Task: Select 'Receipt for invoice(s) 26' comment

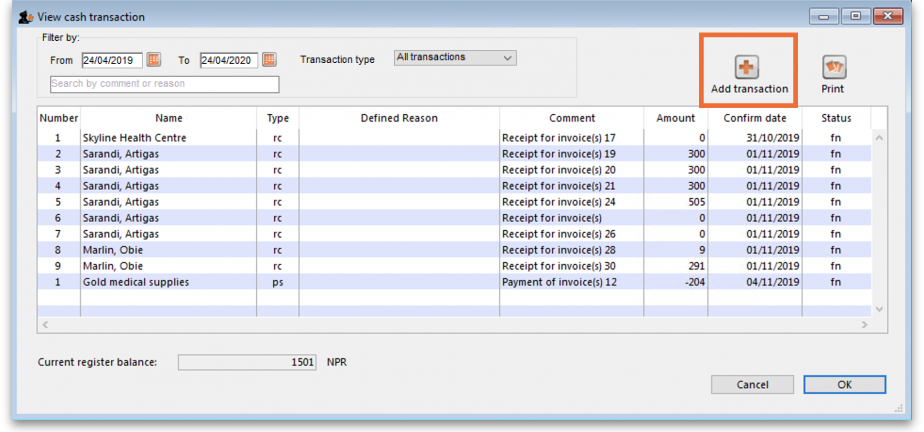Action: coord(559,234)
